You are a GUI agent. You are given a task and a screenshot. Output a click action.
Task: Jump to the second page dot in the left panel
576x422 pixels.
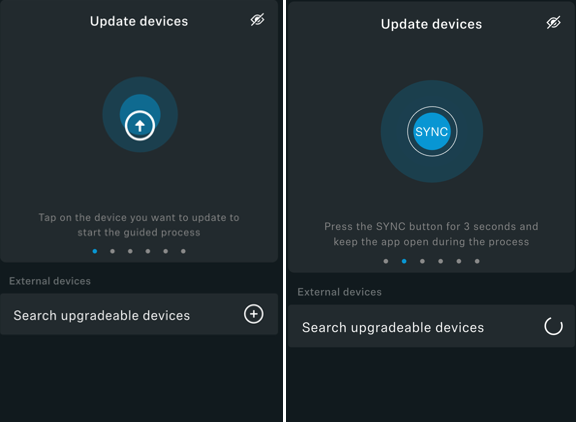(x=112, y=251)
